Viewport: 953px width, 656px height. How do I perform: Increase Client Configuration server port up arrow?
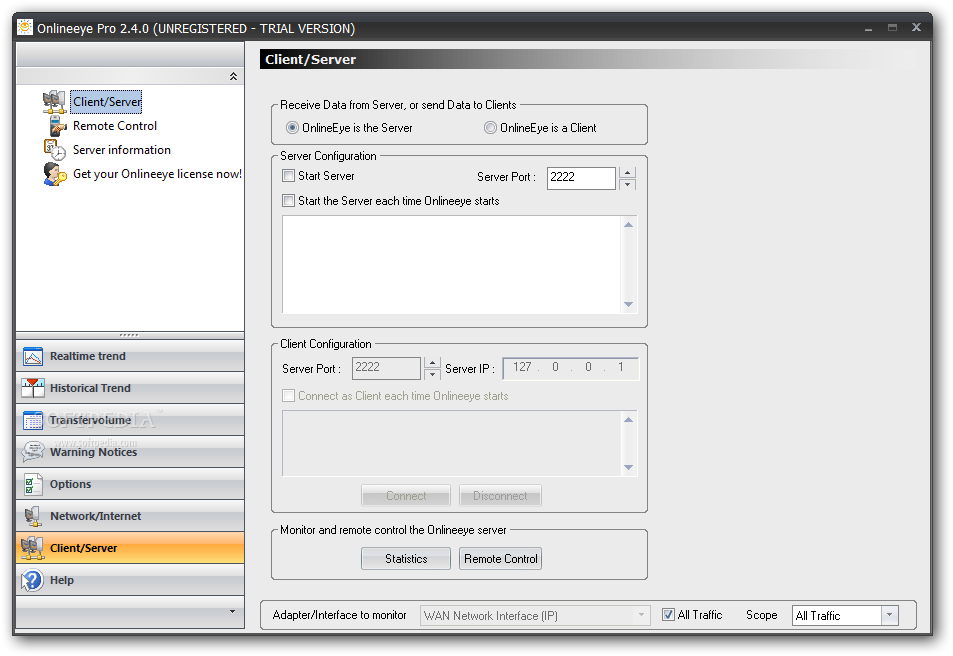pos(432,363)
